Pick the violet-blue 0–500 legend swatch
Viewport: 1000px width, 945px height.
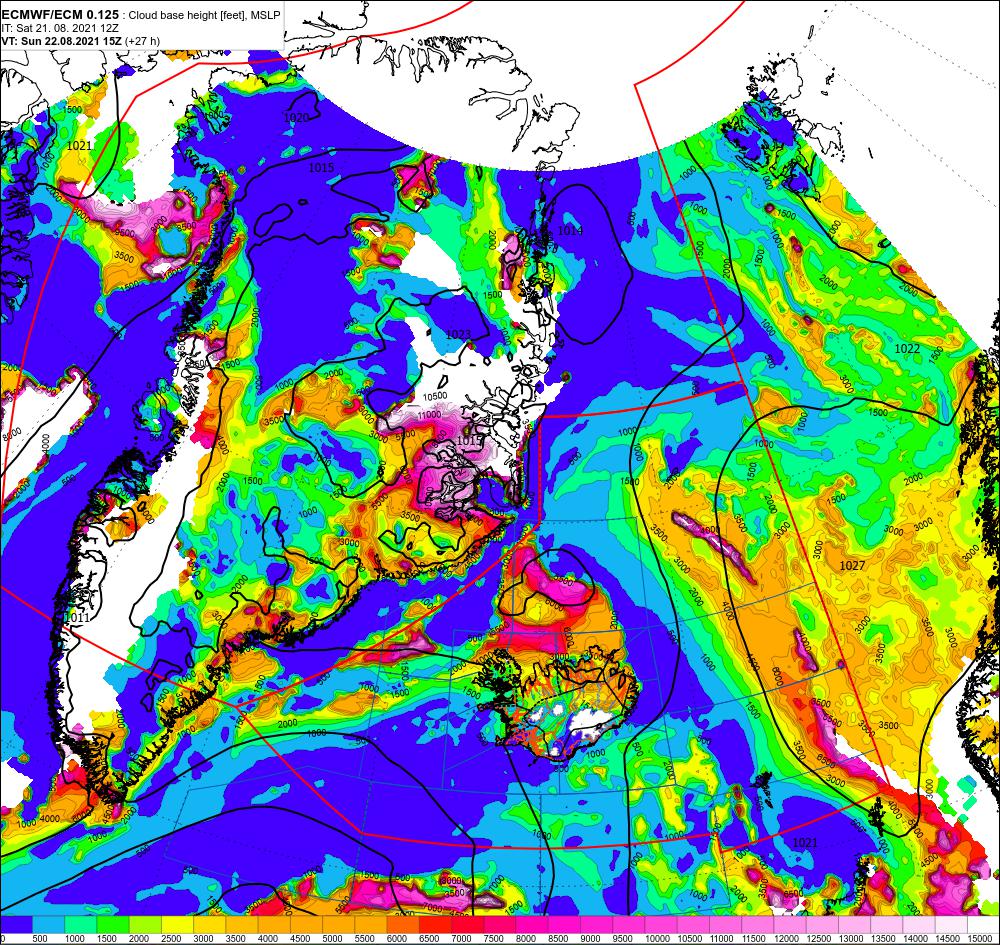(17, 924)
